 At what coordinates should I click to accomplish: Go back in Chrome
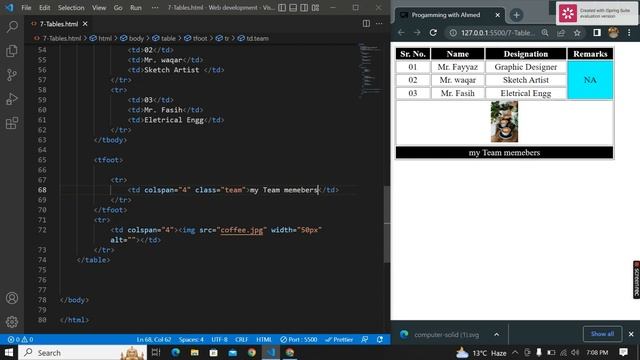click(x=401, y=33)
